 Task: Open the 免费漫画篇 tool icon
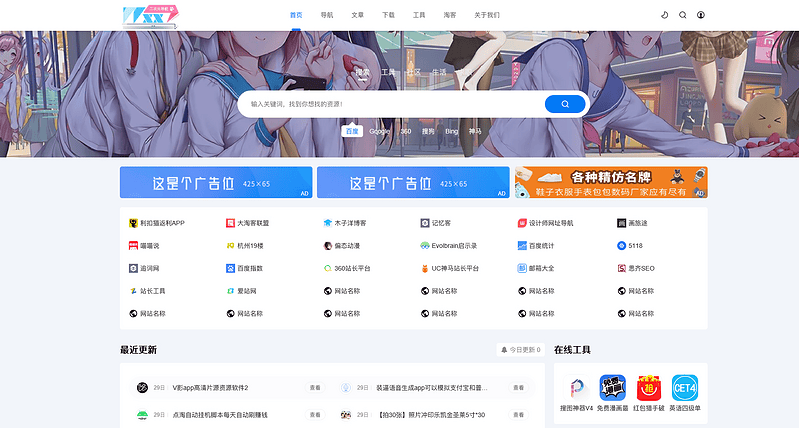612,388
